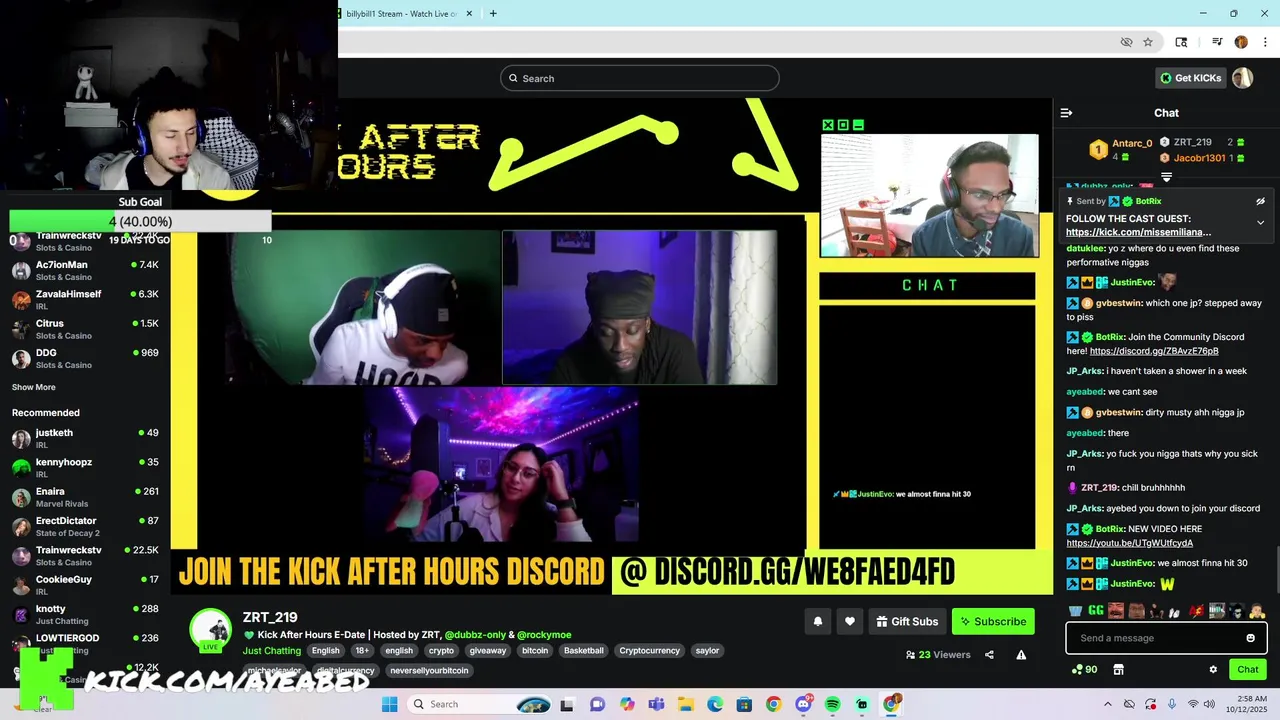The height and width of the screenshot is (720, 1280).
Task: Click third-party cookies eye icon
Action: 1126,42
